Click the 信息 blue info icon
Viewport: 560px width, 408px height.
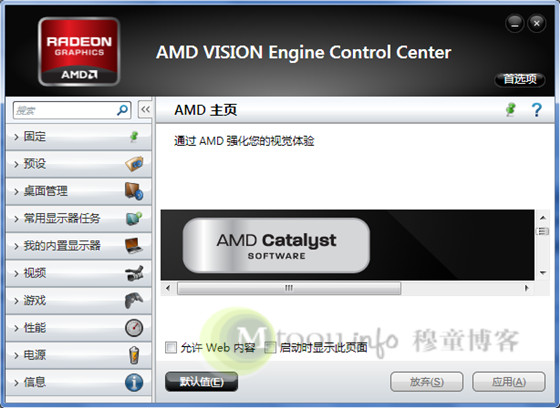(134, 382)
